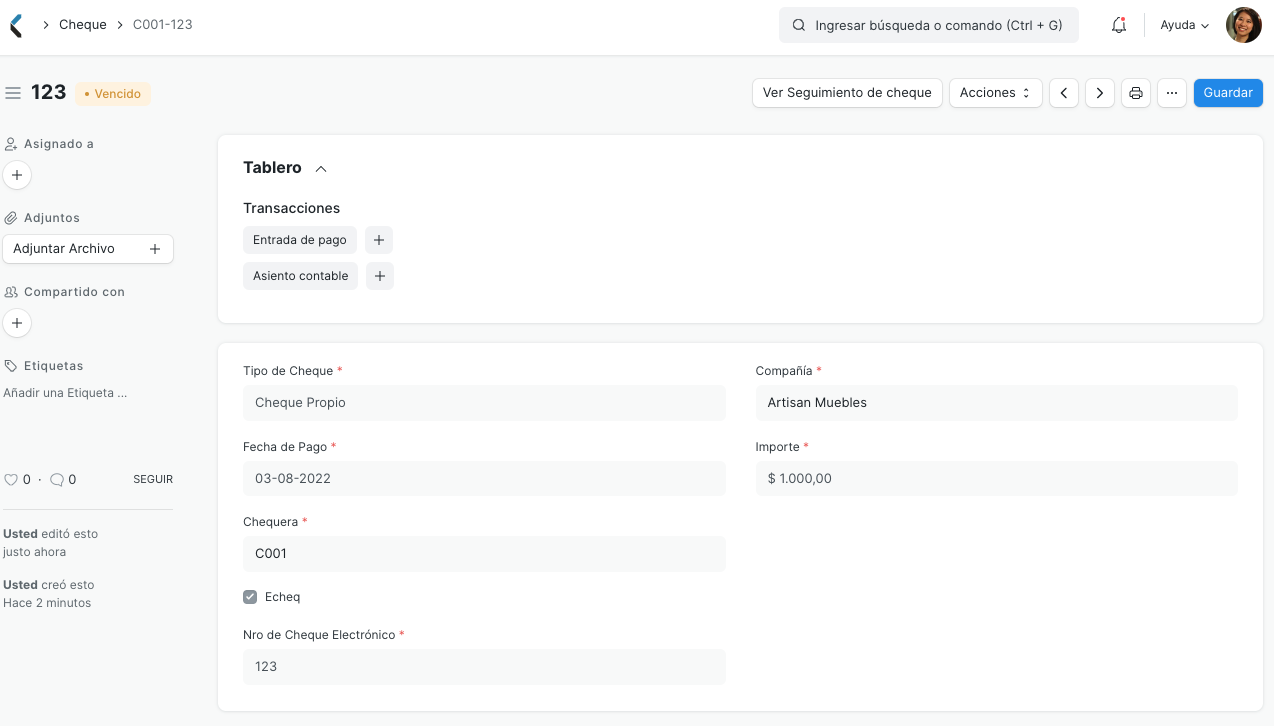Open Entrada de pago transactions
Screen dimensions: 1274x726
(x=300, y=240)
